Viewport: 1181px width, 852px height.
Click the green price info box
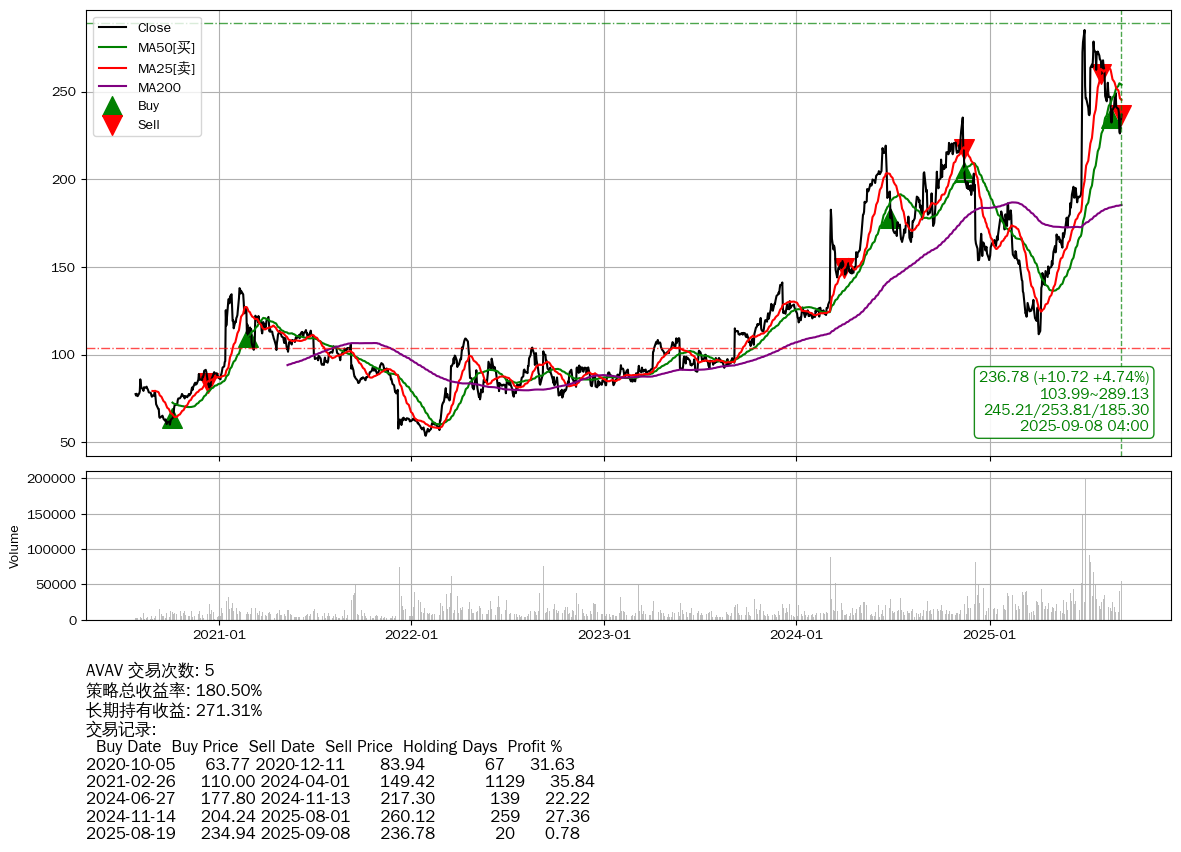[x=1063, y=401]
